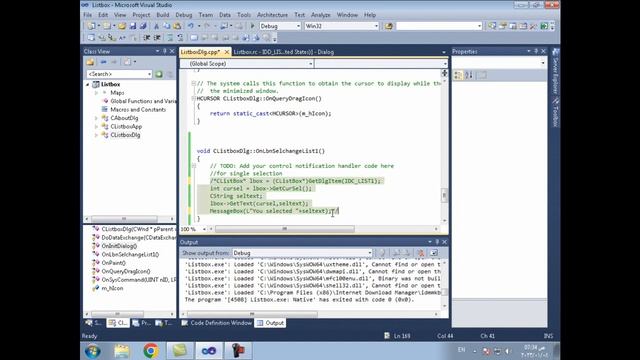Open the Architecture menu
This screenshot has height=360, width=640.
click(272, 15)
